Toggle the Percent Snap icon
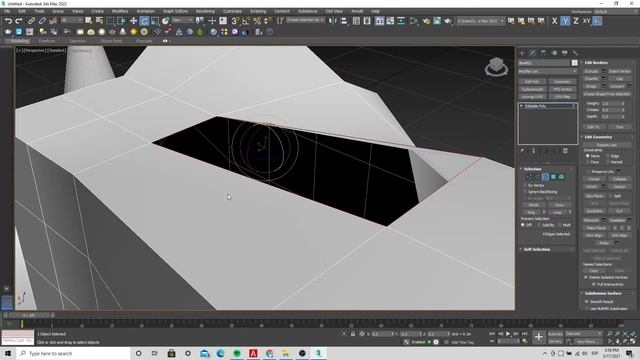 [x=257, y=21]
